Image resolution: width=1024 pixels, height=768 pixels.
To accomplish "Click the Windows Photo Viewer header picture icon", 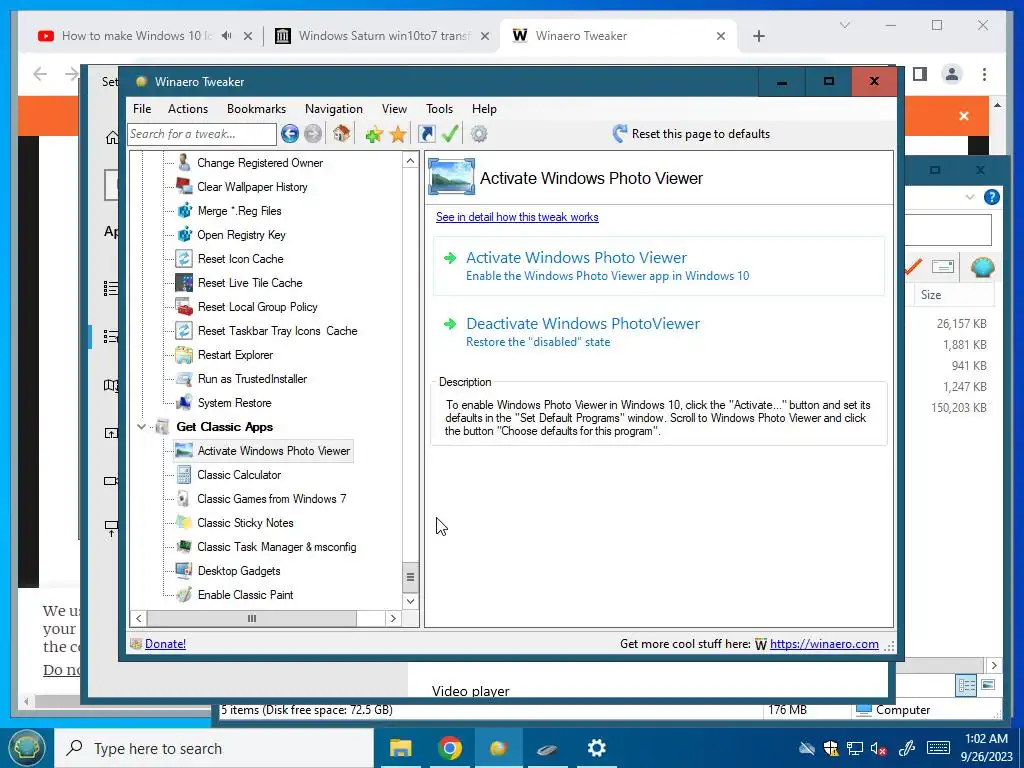I will click(451, 177).
